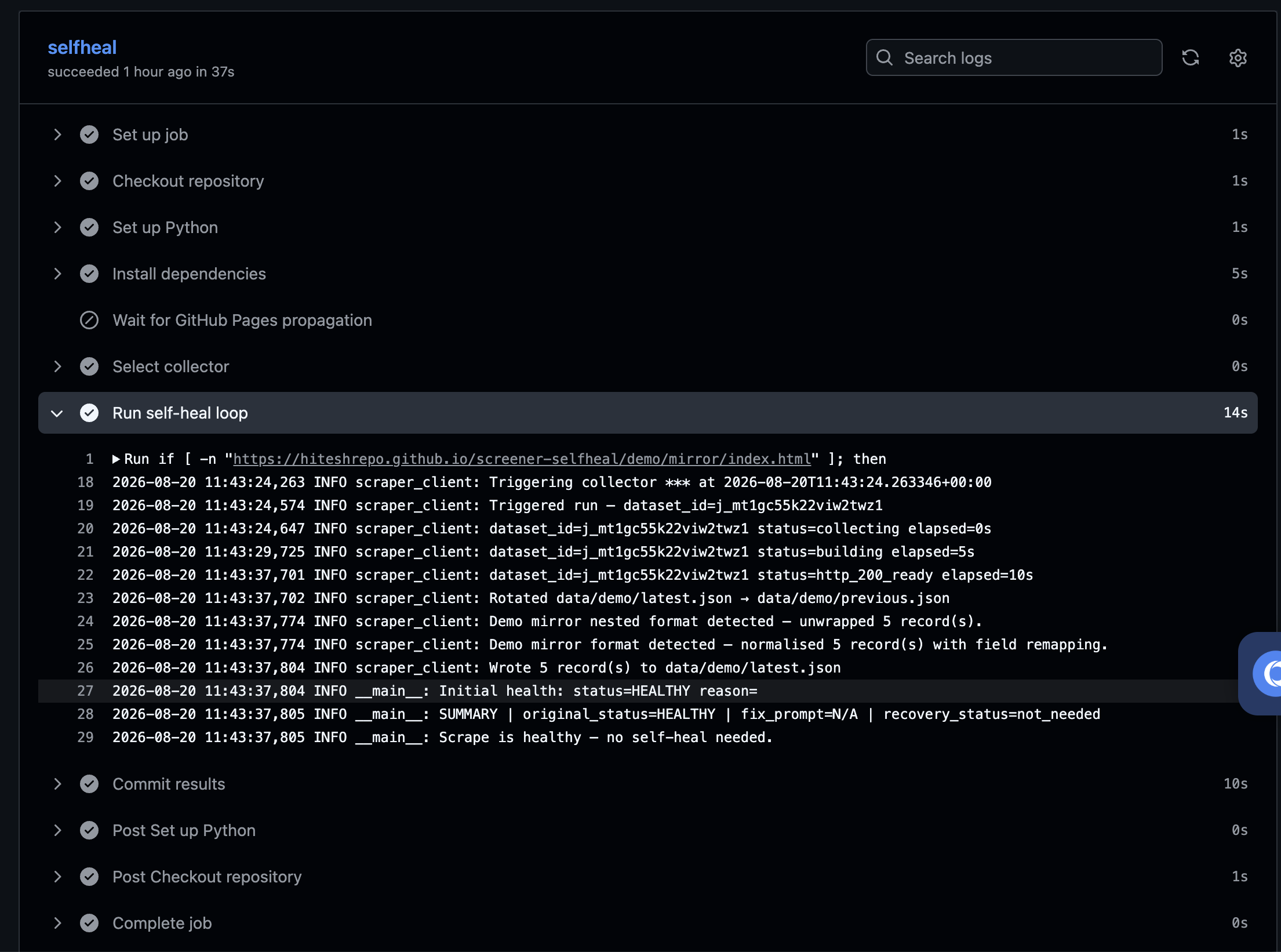Click log line number 19
Image resolution: width=1281 pixels, height=952 pixels.
85,506
